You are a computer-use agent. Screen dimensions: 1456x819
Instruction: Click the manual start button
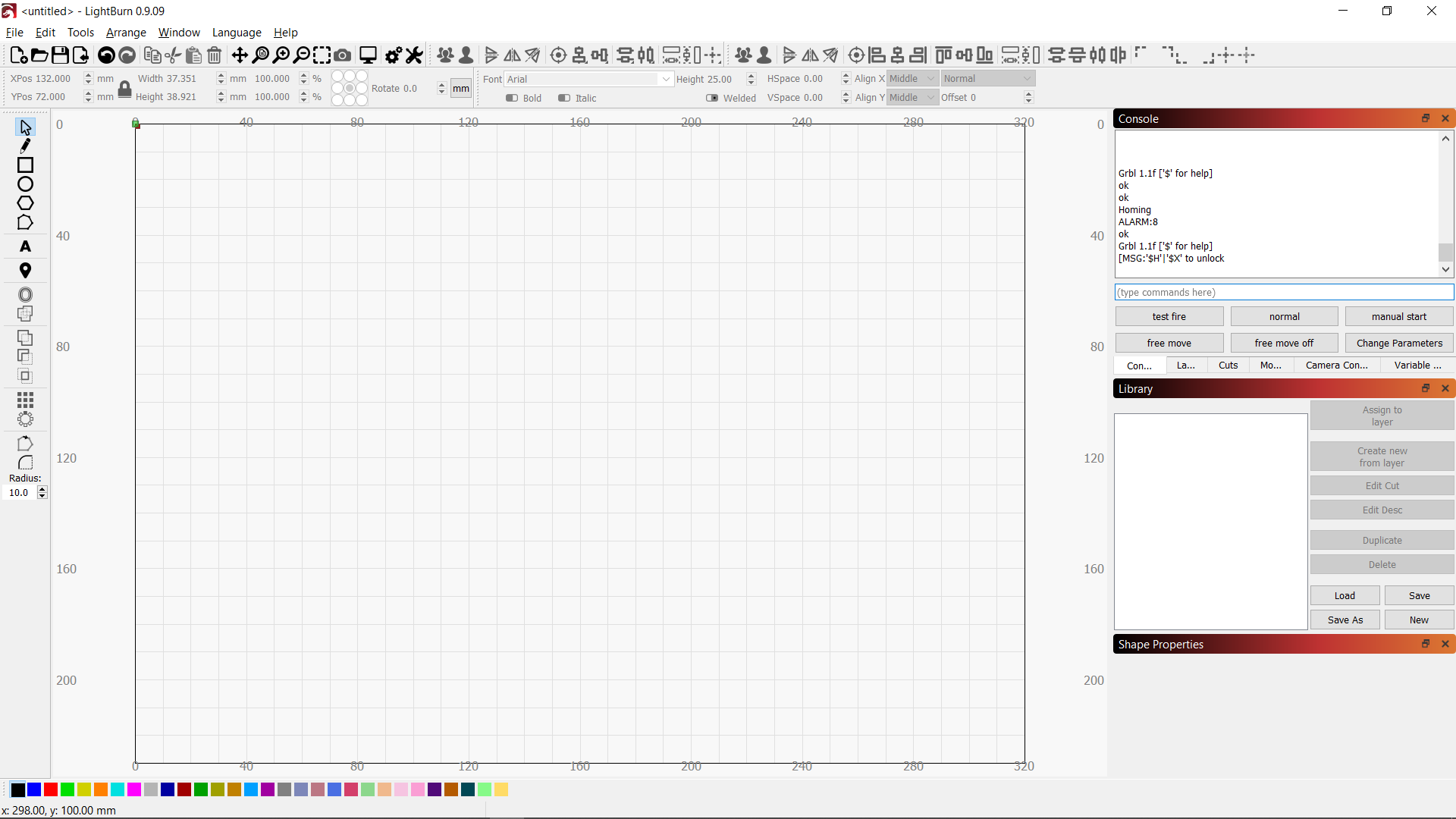(1398, 317)
